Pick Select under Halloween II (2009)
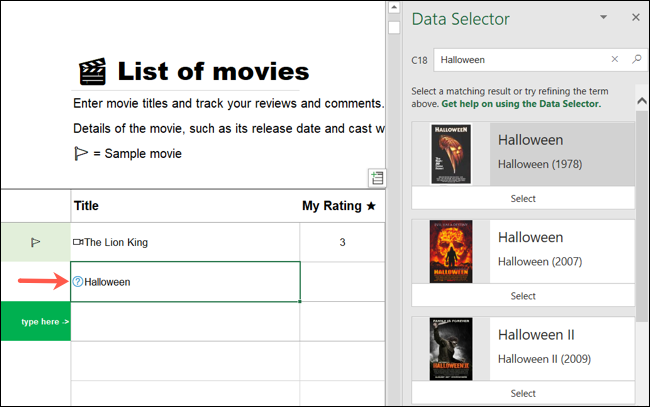 [x=523, y=393]
